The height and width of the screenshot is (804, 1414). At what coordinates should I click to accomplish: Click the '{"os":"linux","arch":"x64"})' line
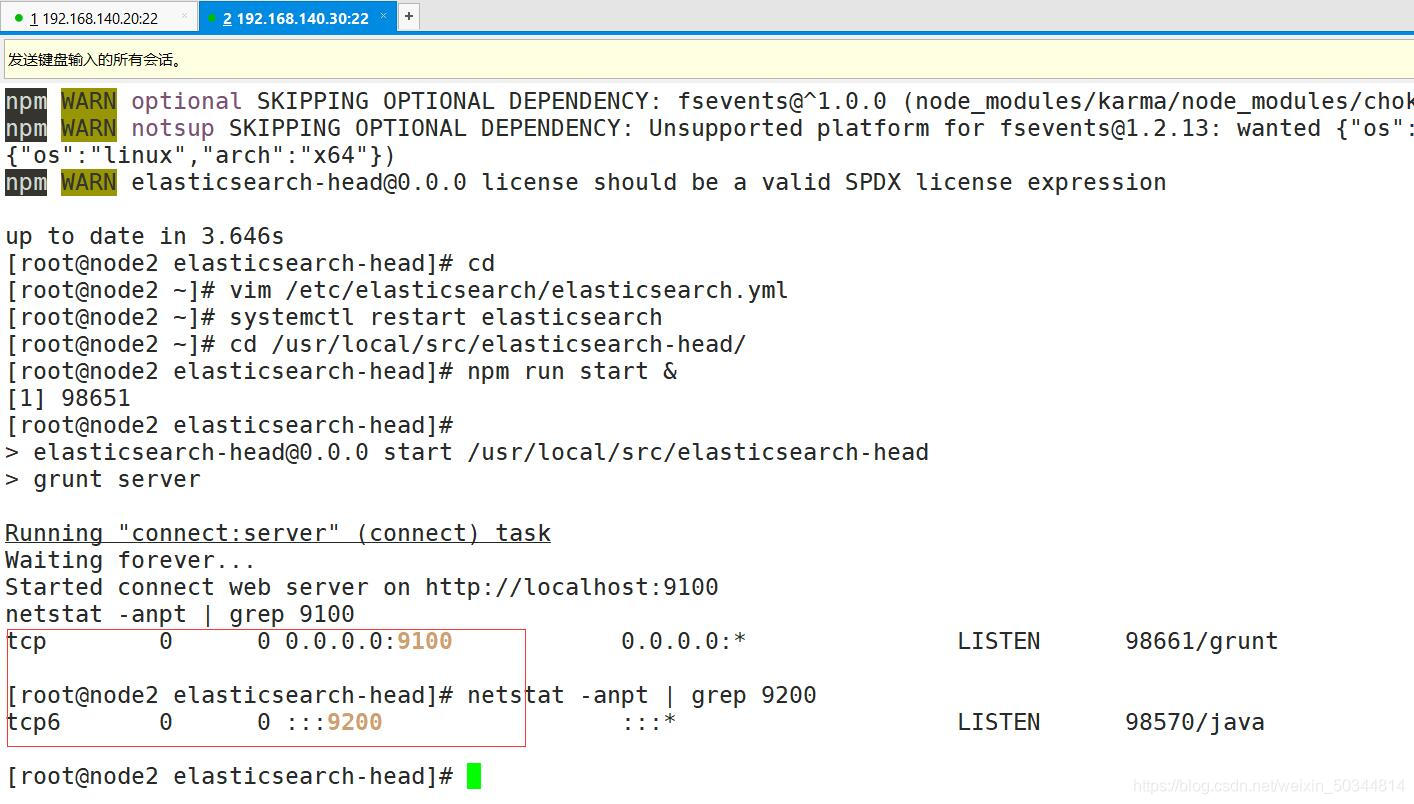pos(200,155)
